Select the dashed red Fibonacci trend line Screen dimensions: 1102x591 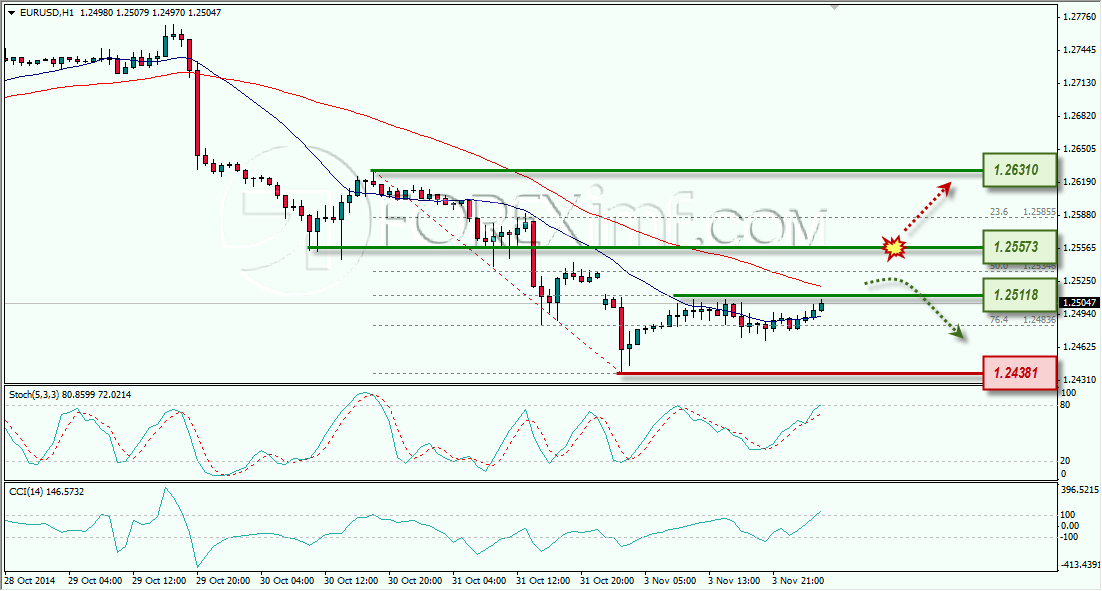tap(496, 272)
